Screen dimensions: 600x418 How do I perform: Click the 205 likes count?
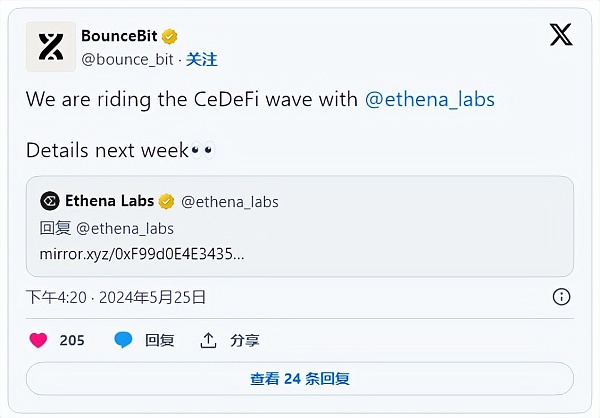pos(72,340)
